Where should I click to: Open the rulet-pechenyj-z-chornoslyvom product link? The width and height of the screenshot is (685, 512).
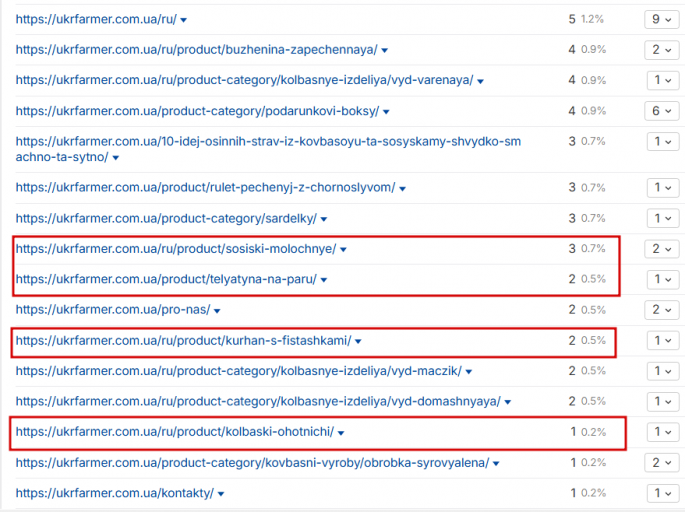click(205, 187)
